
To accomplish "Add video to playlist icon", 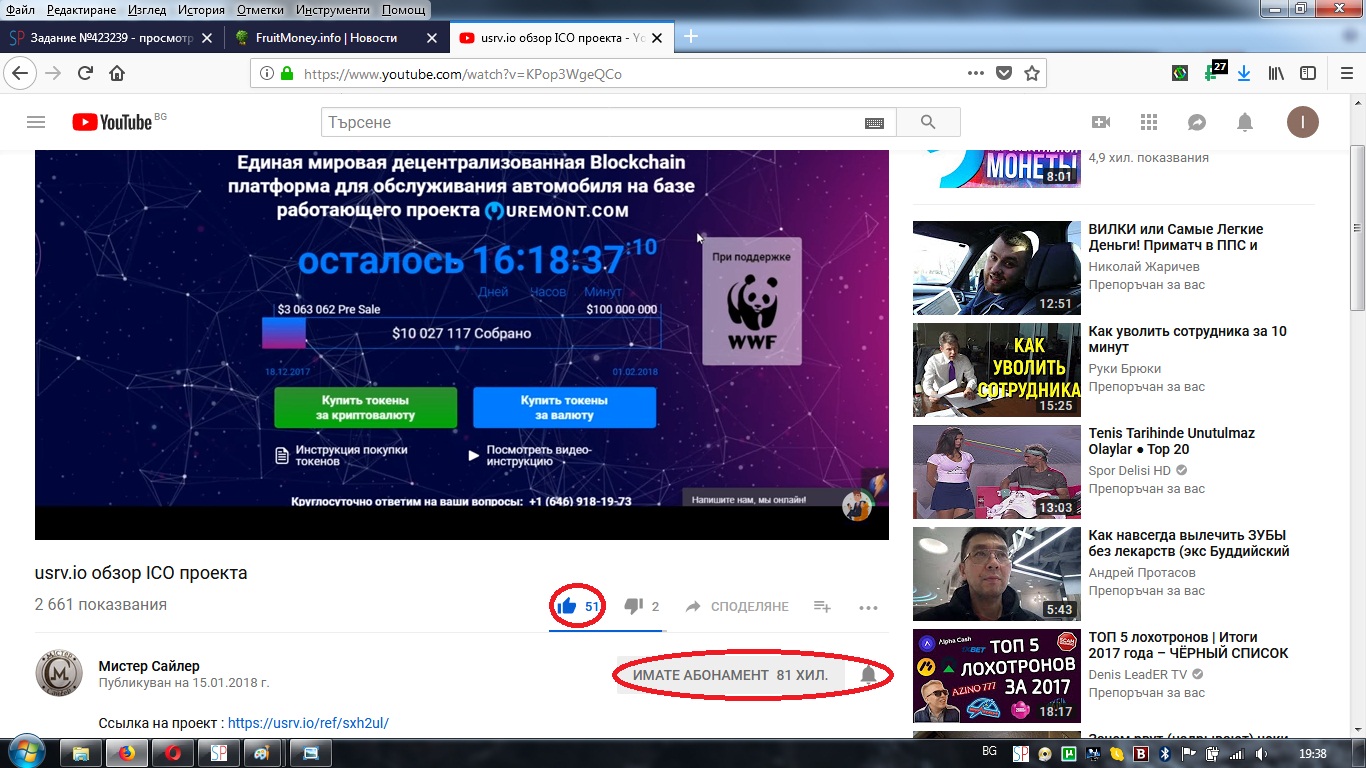I will pyautogui.click(x=822, y=606).
